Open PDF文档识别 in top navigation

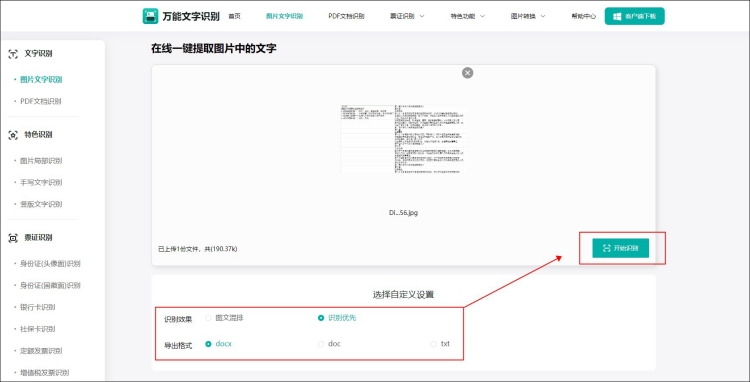pos(346,16)
